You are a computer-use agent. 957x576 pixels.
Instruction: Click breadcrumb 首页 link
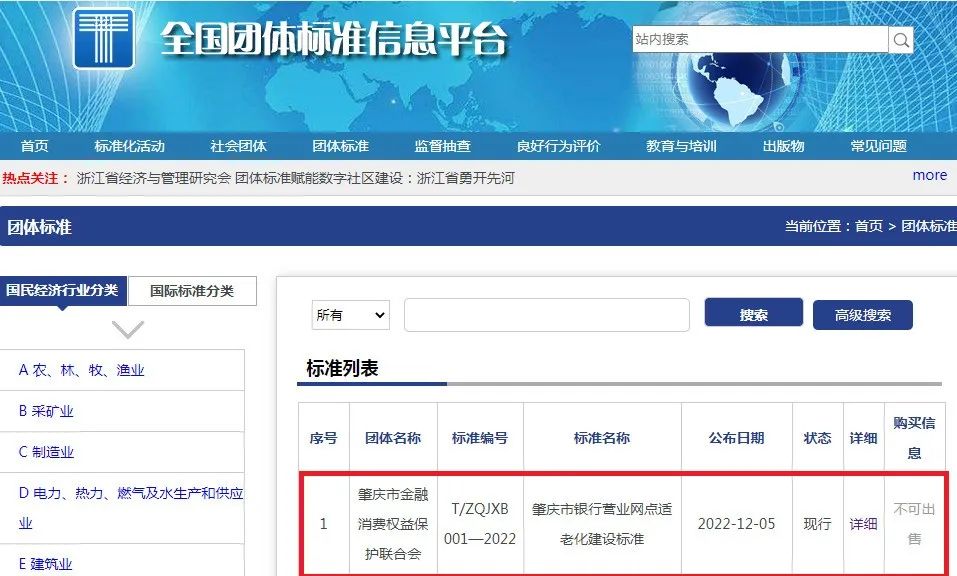pos(869,226)
